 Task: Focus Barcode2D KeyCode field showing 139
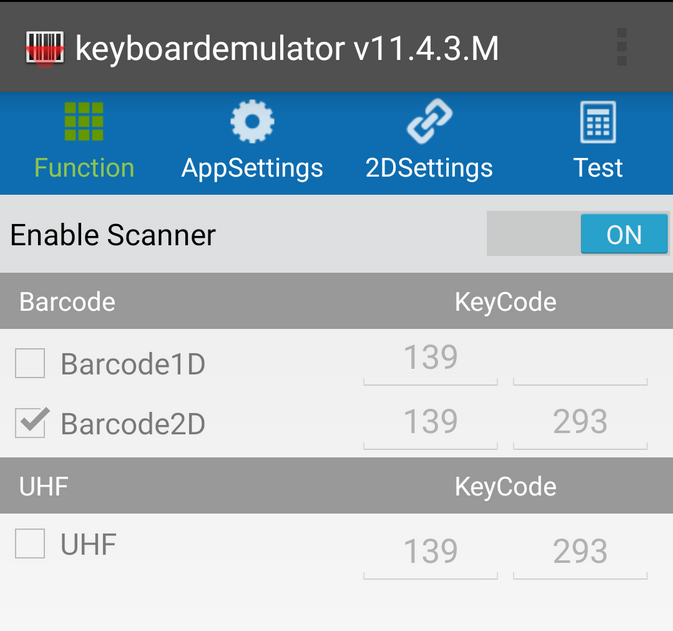point(430,422)
